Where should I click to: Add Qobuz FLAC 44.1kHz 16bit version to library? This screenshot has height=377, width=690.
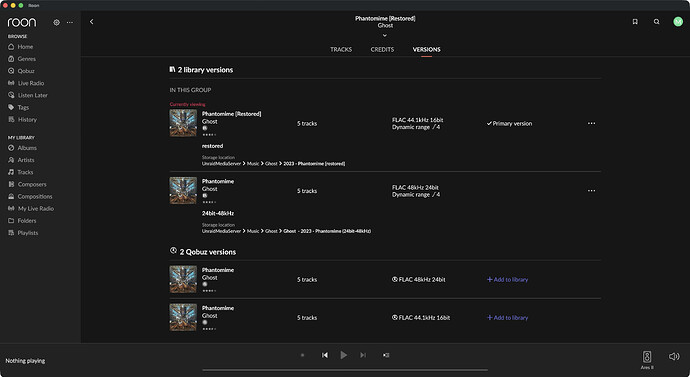(507, 318)
